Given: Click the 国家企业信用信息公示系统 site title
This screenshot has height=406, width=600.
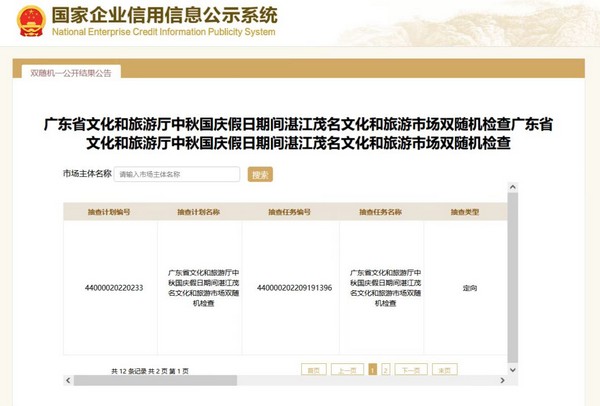Looking at the screenshot, I should 163,16.
